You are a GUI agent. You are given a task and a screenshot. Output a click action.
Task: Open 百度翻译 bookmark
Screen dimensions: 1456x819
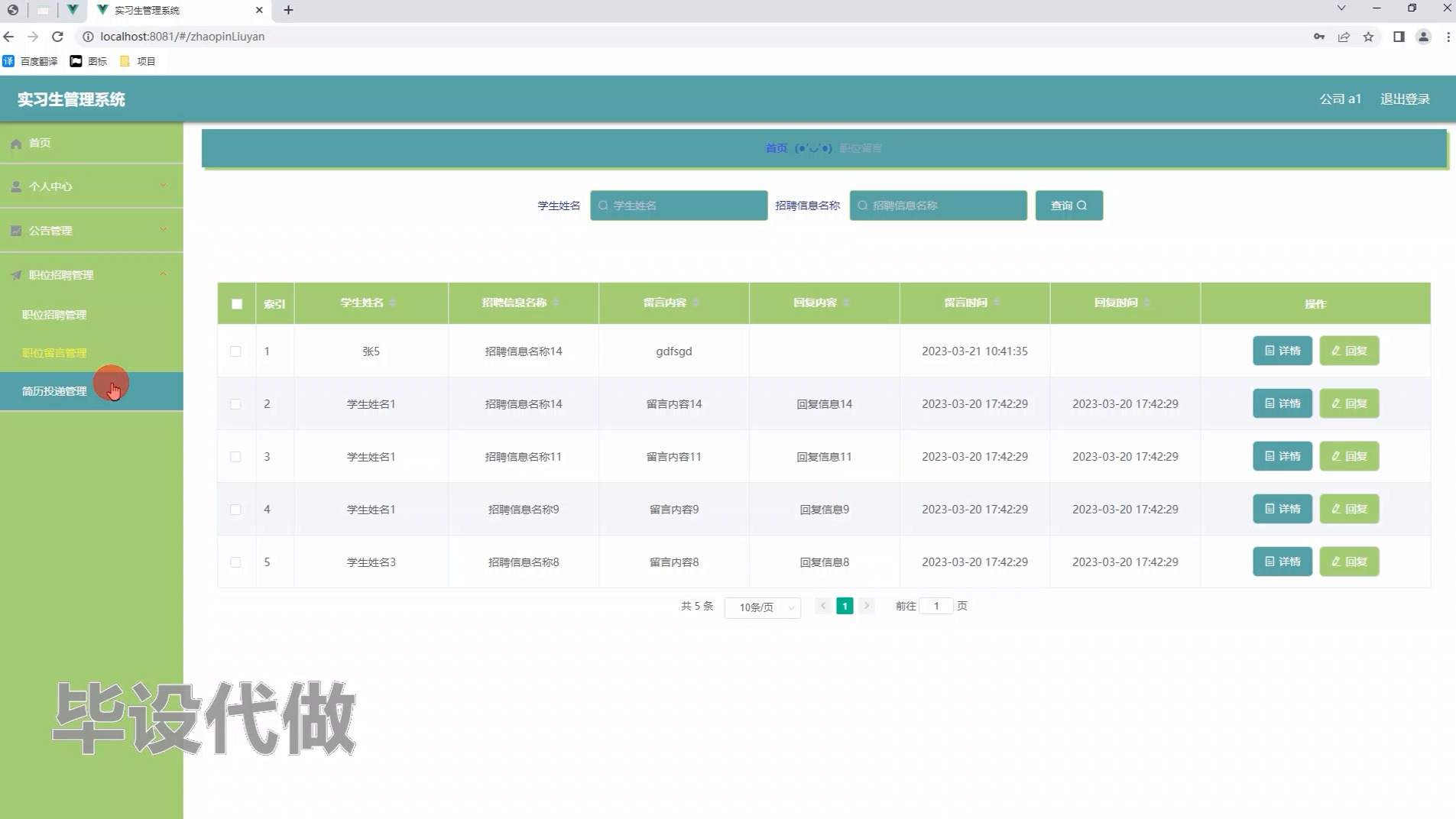pos(31,61)
